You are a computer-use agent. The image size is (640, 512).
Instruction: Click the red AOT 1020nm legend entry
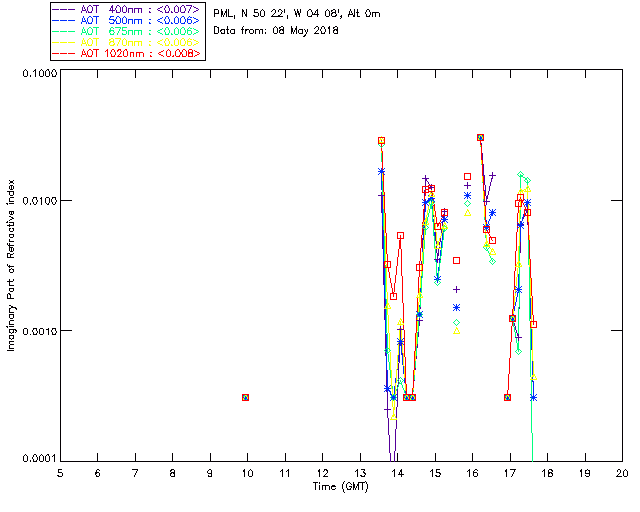click(x=126, y=53)
